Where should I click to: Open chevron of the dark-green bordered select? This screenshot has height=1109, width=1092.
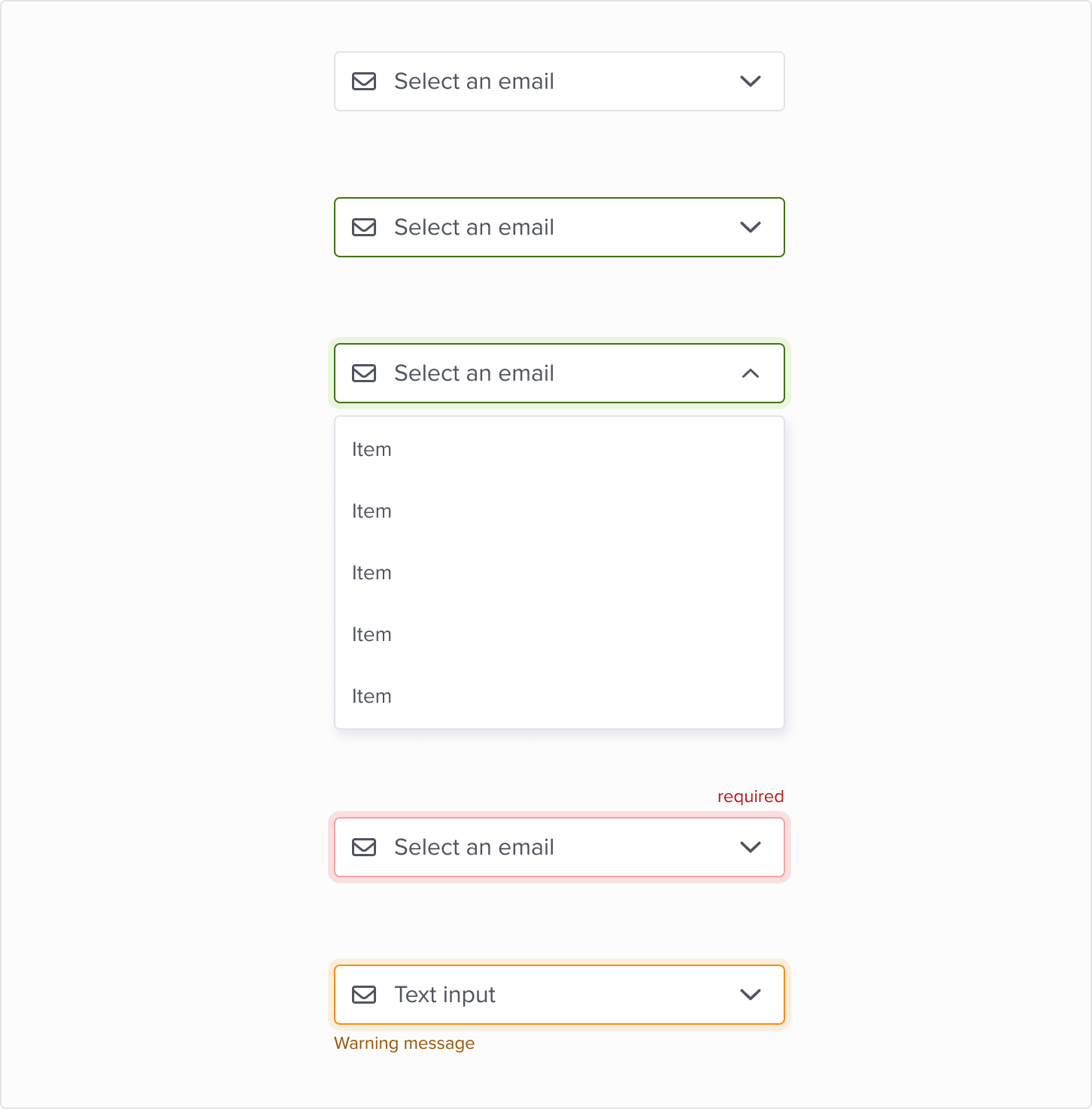751,227
